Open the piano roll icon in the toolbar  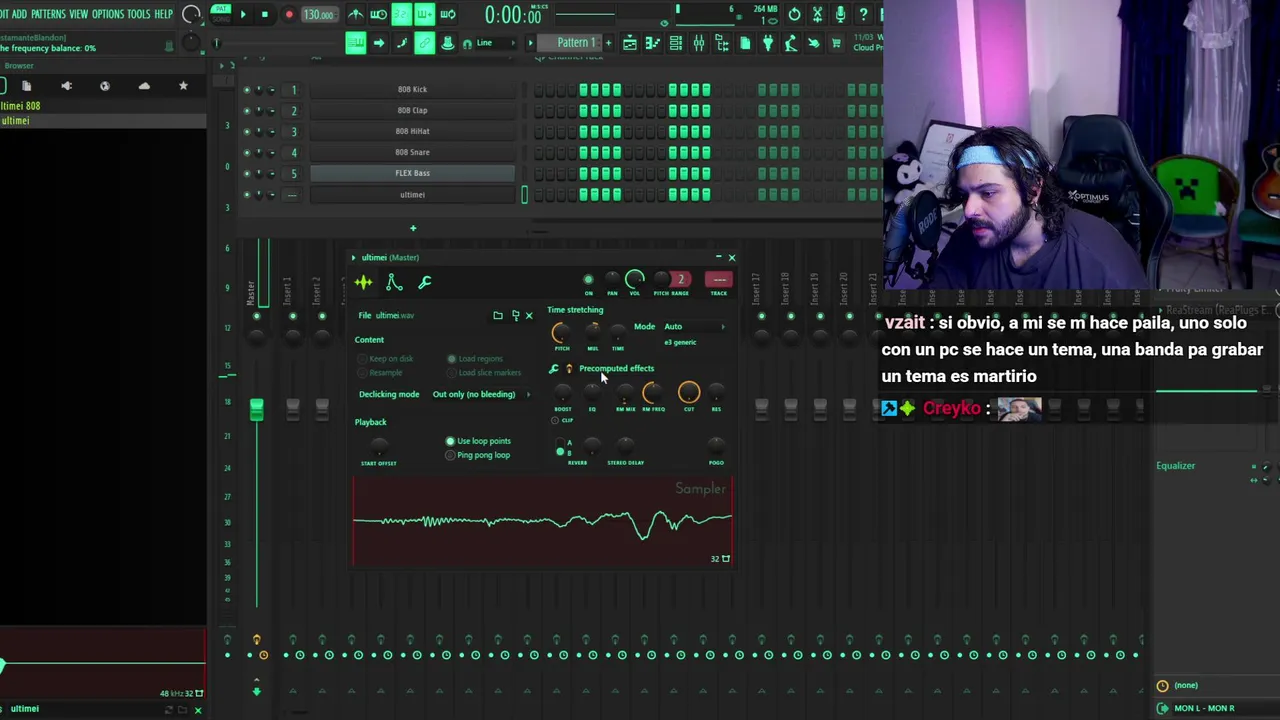653,42
